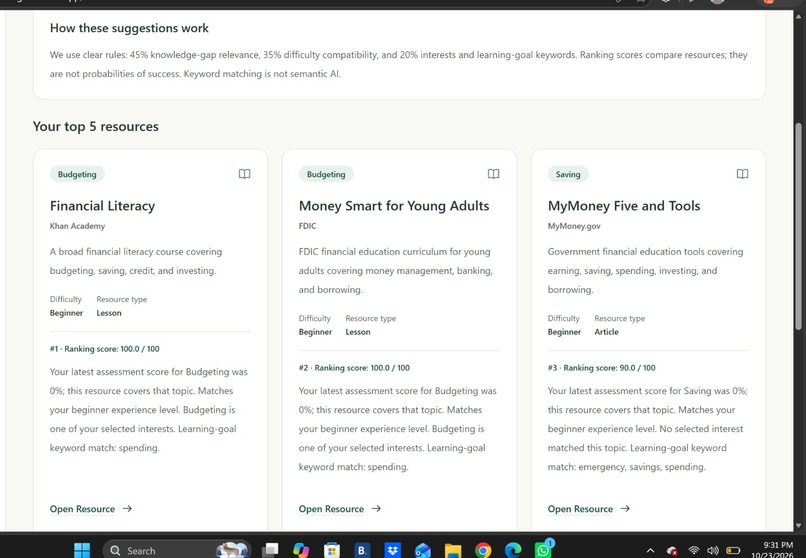Click 'Lesson' resource type on Financial Literacy card
The image size is (806, 558).
pos(109,313)
